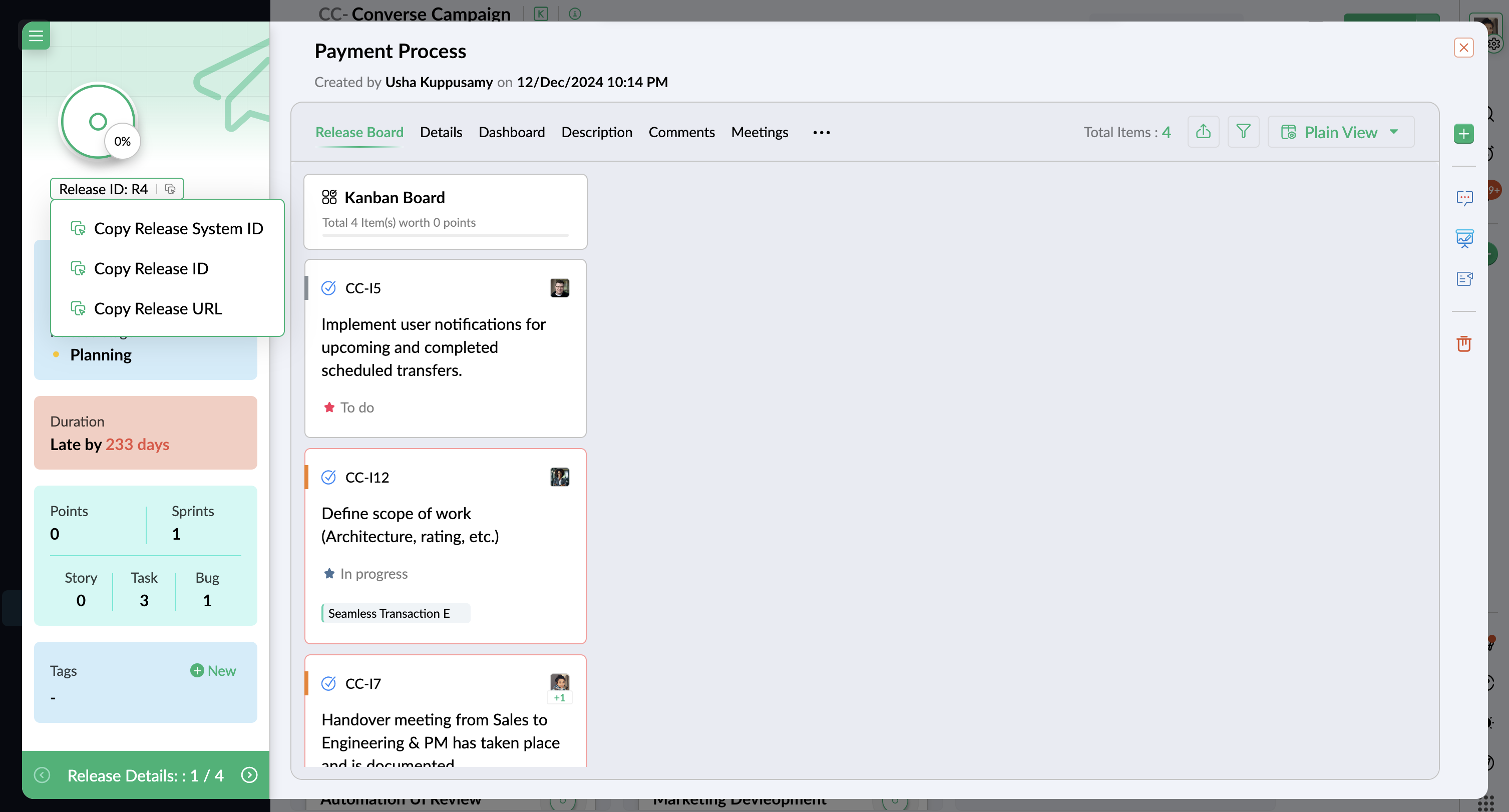Click the copy icon beside Release ID
The height and width of the screenshot is (812, 1509).
[170, 189]
